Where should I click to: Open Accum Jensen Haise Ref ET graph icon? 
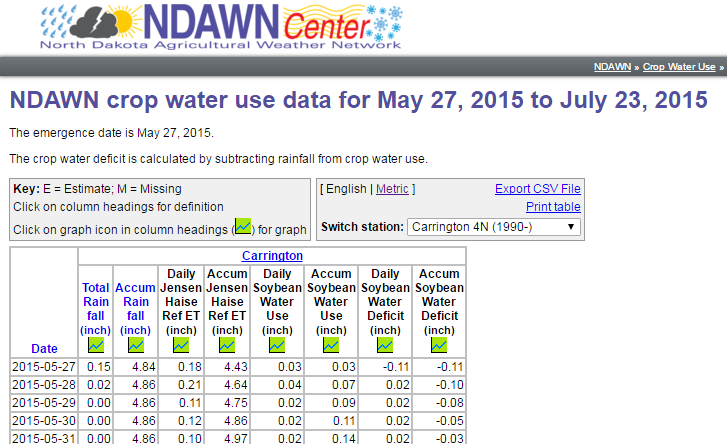227,345
